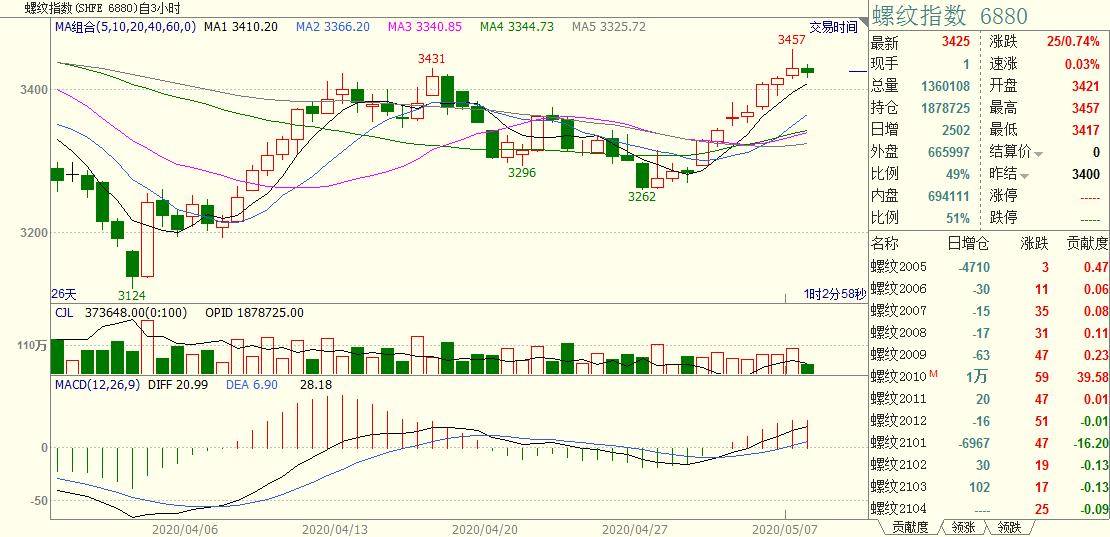Select the 螺纹2101 contract row
Screen dimensions: 1110x537
tap(989, 443)
